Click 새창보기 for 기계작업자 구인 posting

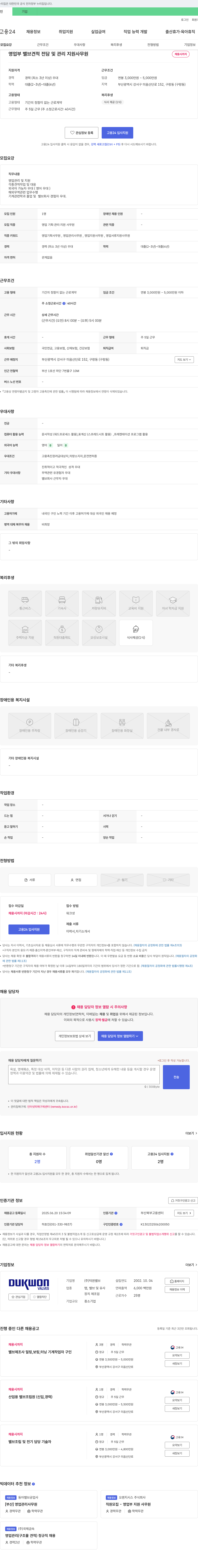click(177, 1363)
